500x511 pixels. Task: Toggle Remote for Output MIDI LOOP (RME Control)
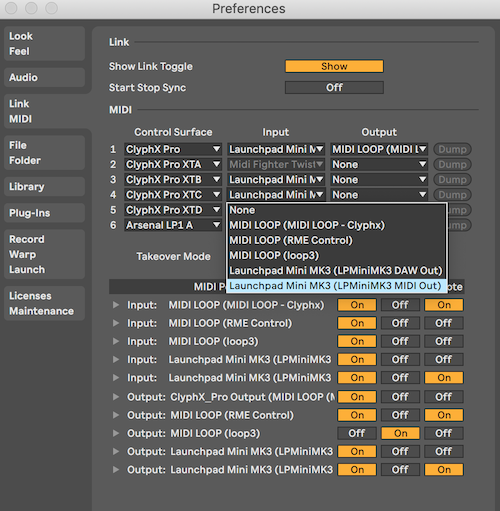click(444, 415)
